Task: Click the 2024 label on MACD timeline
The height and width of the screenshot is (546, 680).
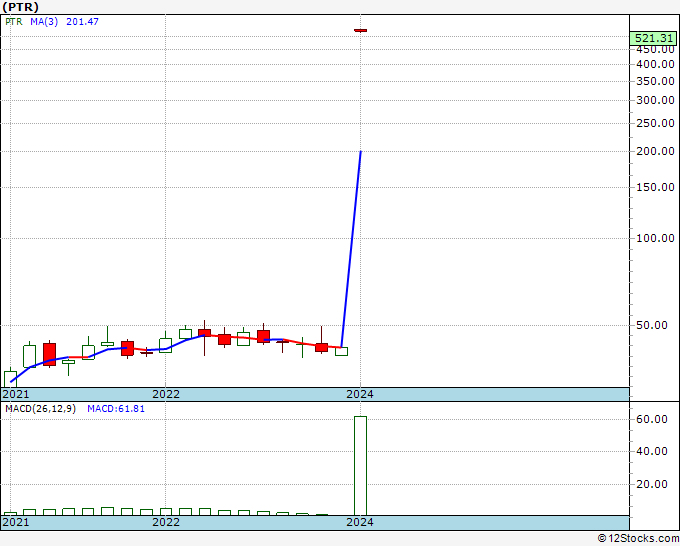Action: [360, 522]
